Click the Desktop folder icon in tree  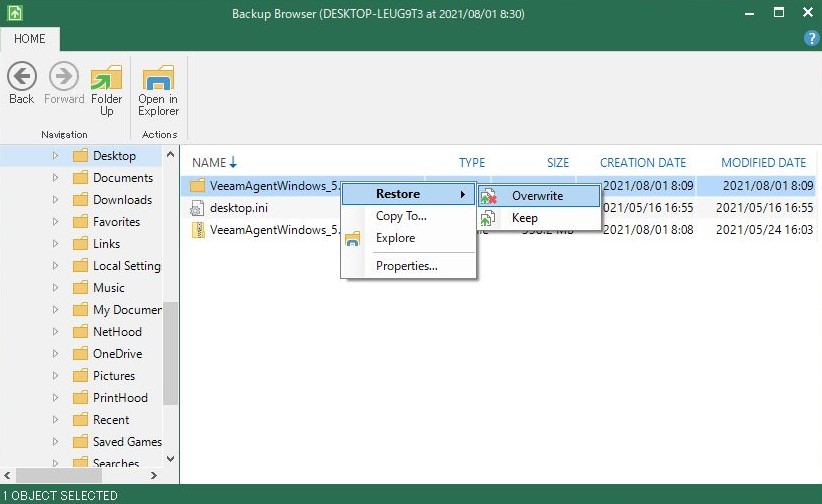click(80, 156)
